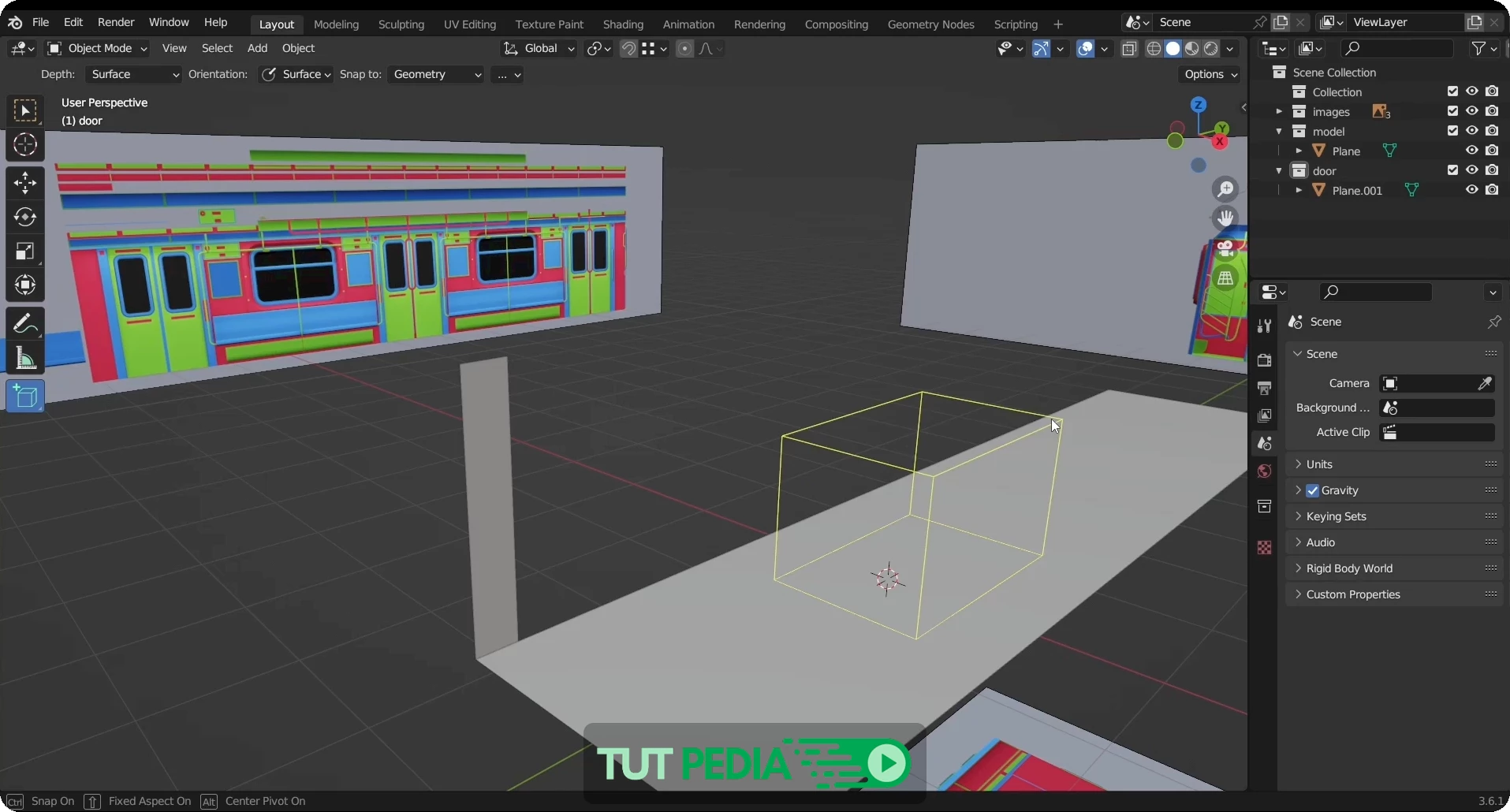
Task: Select solid viewport shading
Action: pyautogui.click(x=1173, y=49)
